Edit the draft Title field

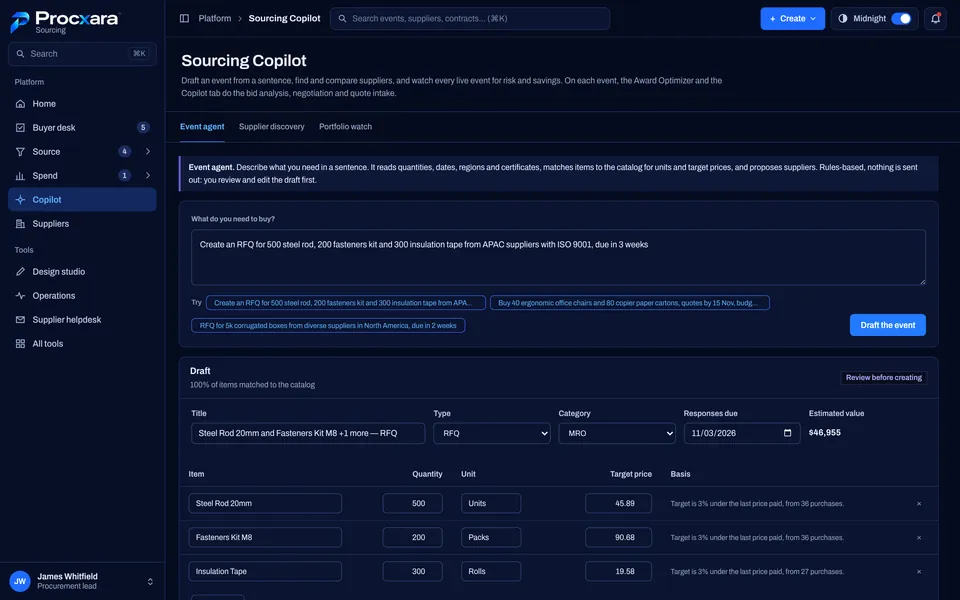[x=308, y=433]
